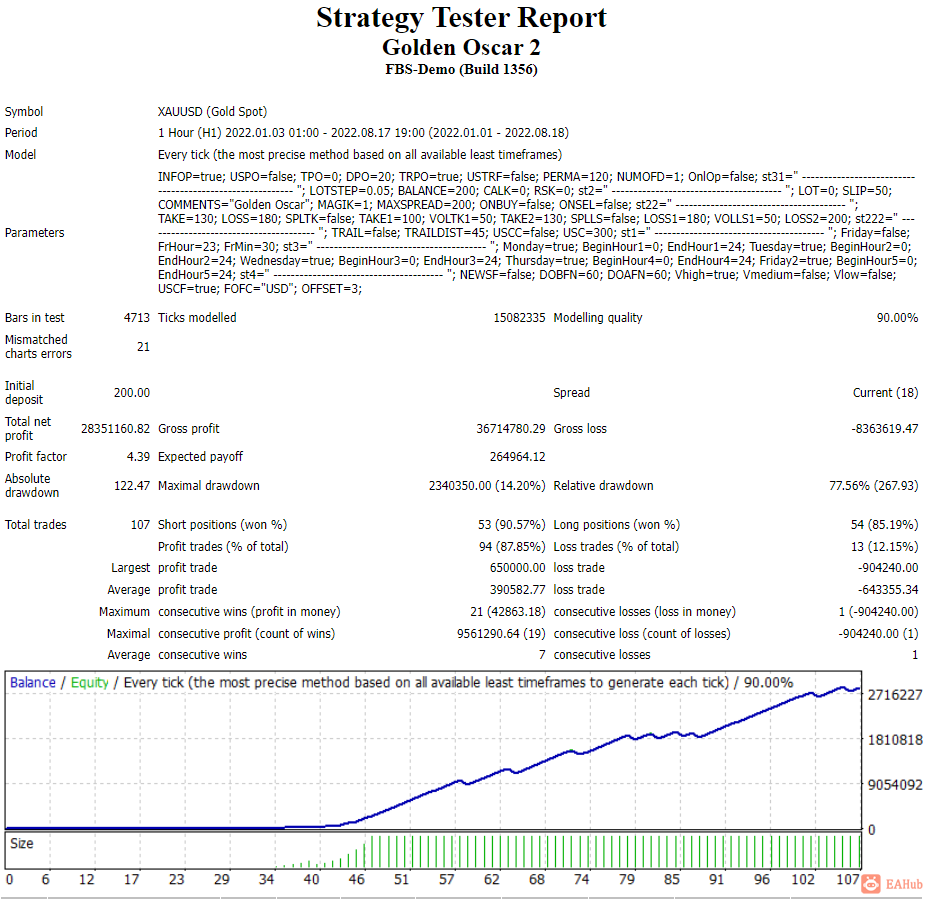Click the mismatched charts errors value 21
932x899 pixels.
[x=143, y=347]
